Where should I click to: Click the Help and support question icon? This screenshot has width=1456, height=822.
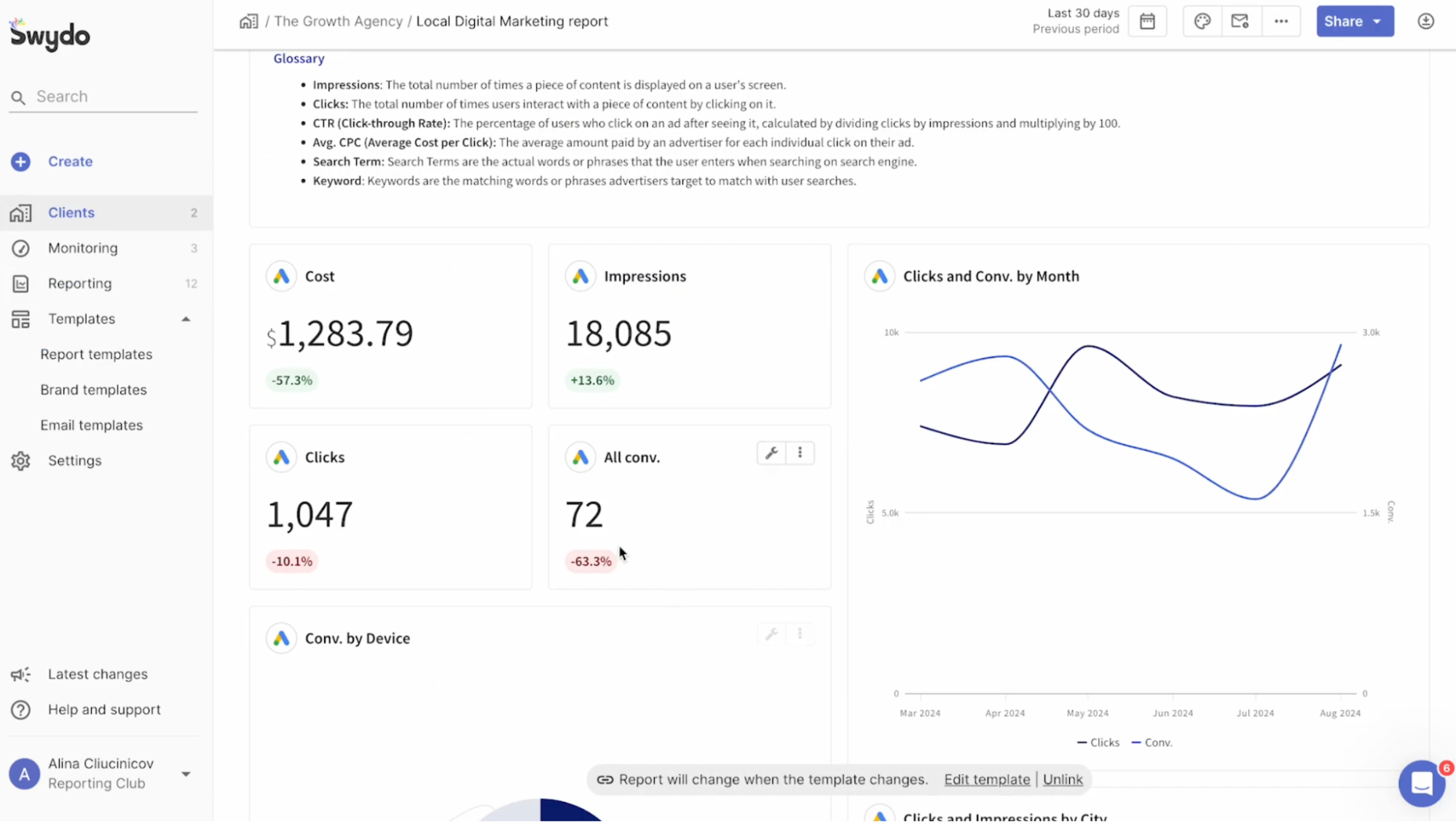point(20,710)
